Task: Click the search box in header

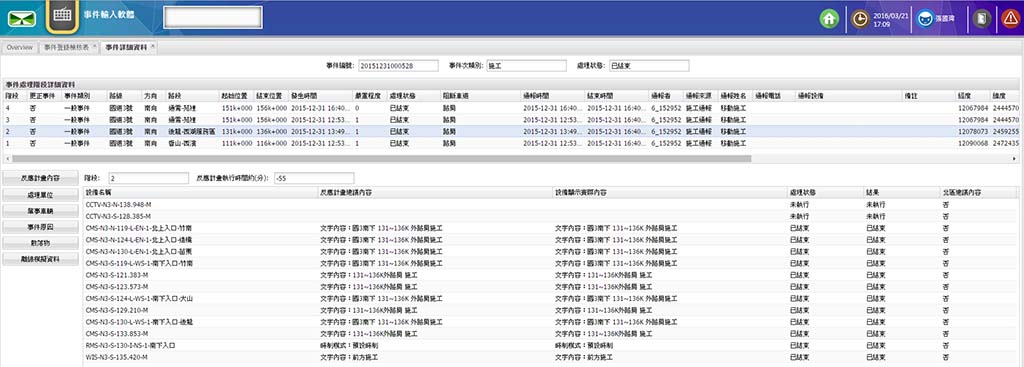Action: 213,18
